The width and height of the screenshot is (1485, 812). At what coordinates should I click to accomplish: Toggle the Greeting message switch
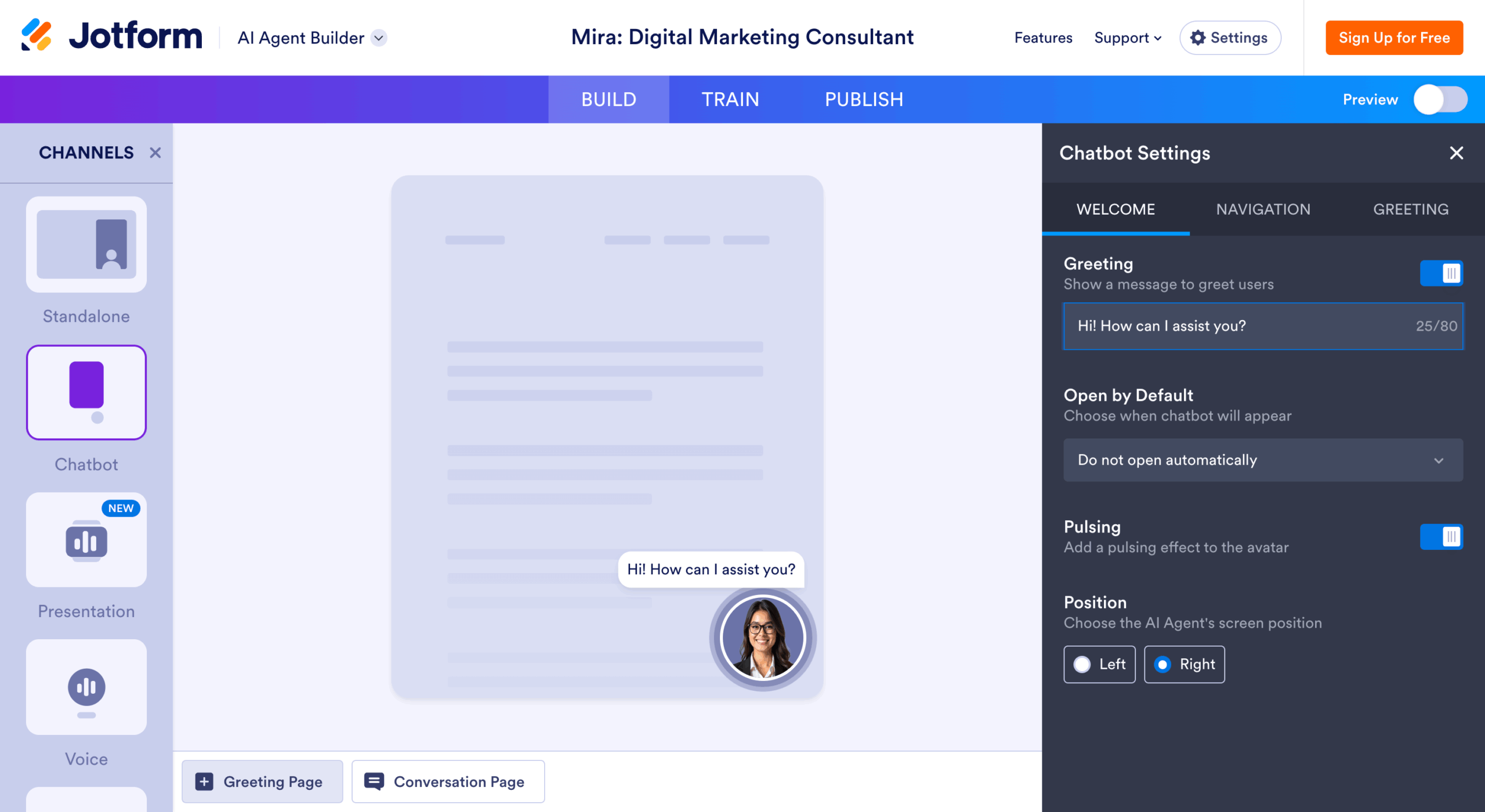click(1441, 273)
